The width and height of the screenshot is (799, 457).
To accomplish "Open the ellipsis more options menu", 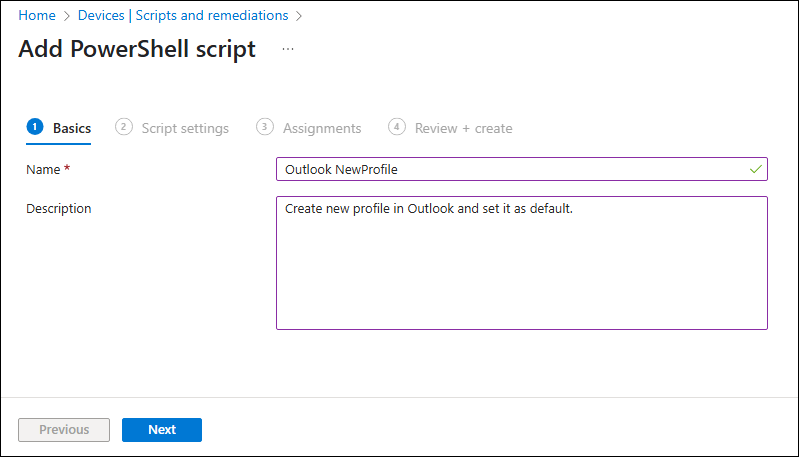I will (x=288, y=49).
